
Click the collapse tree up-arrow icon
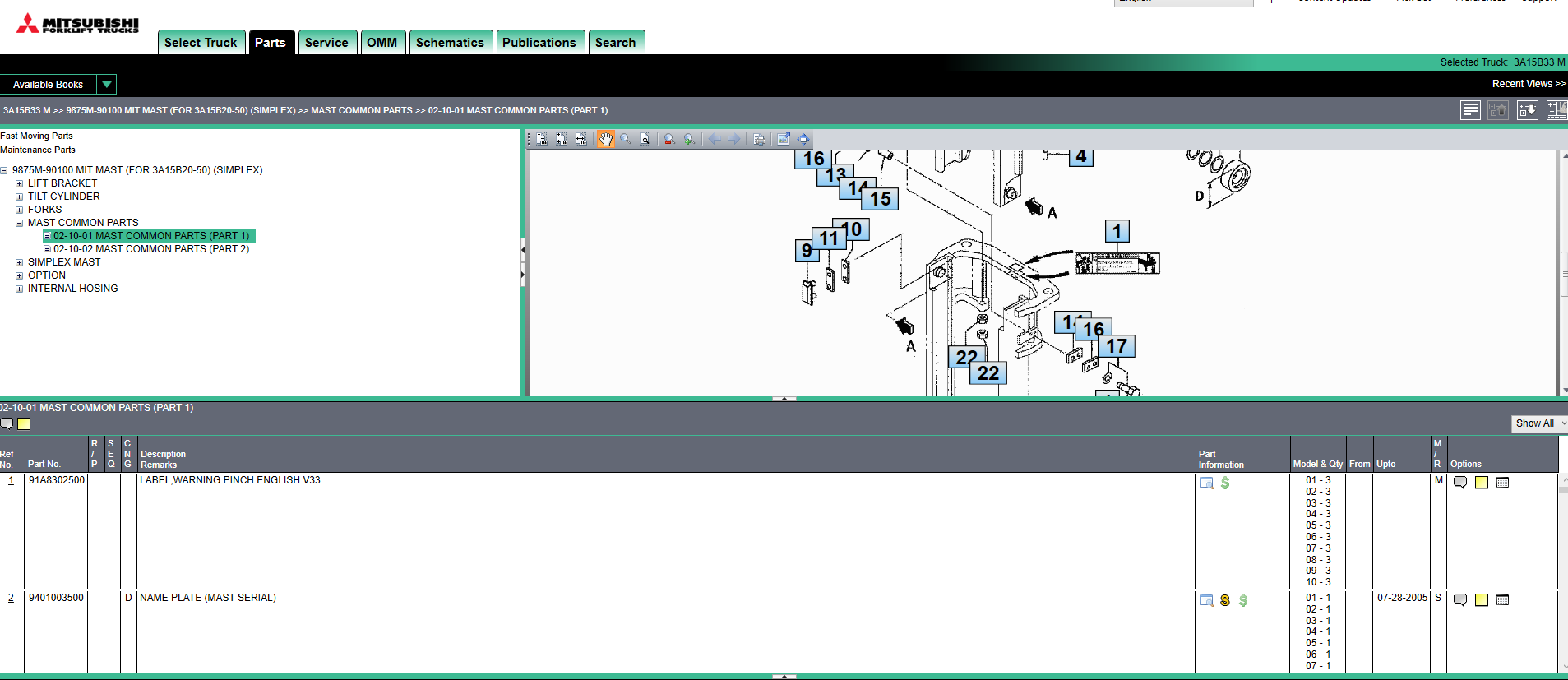click(x=1498, y=110)
